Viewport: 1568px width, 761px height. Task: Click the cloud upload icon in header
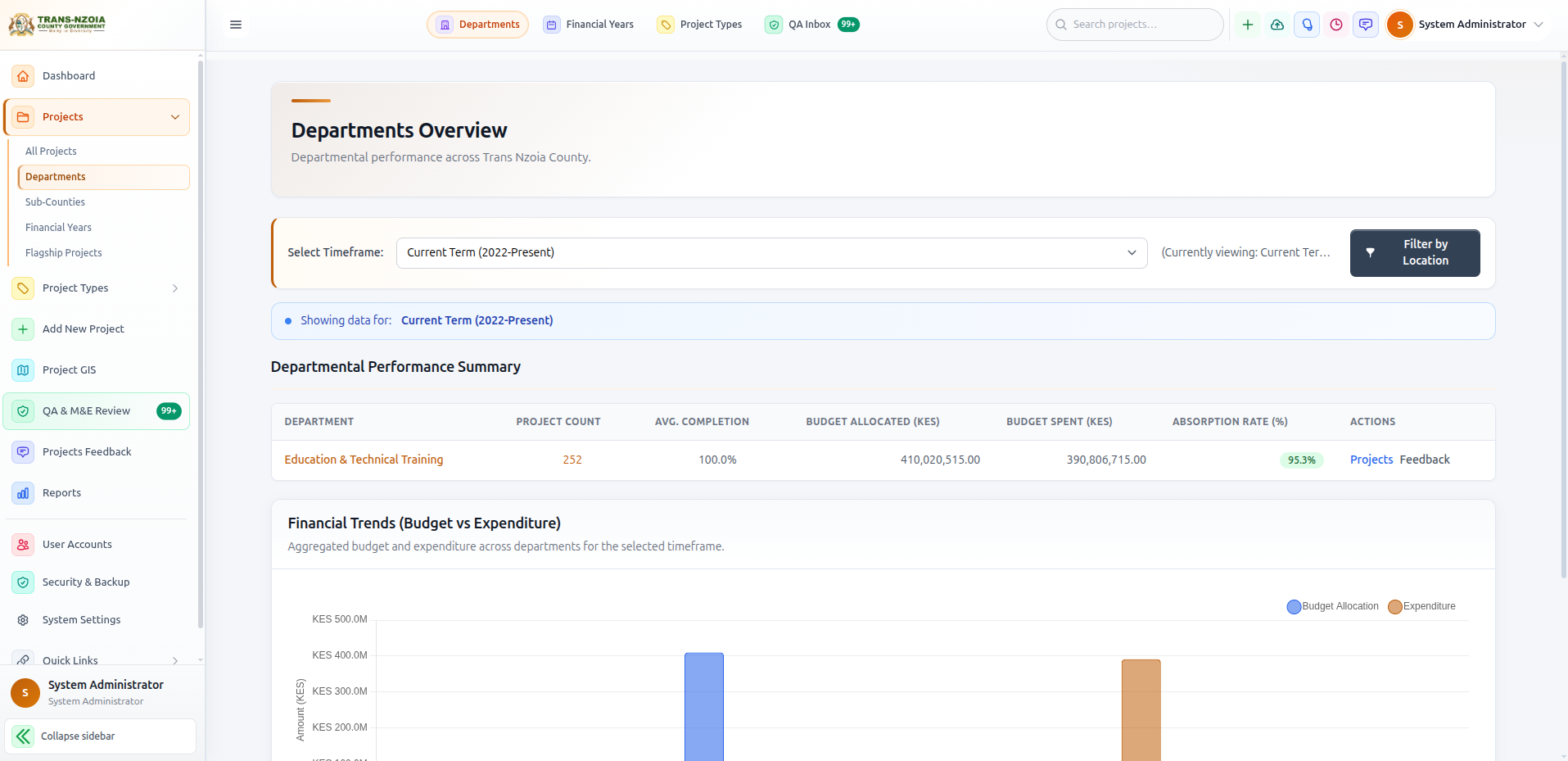pos(1277,25)
